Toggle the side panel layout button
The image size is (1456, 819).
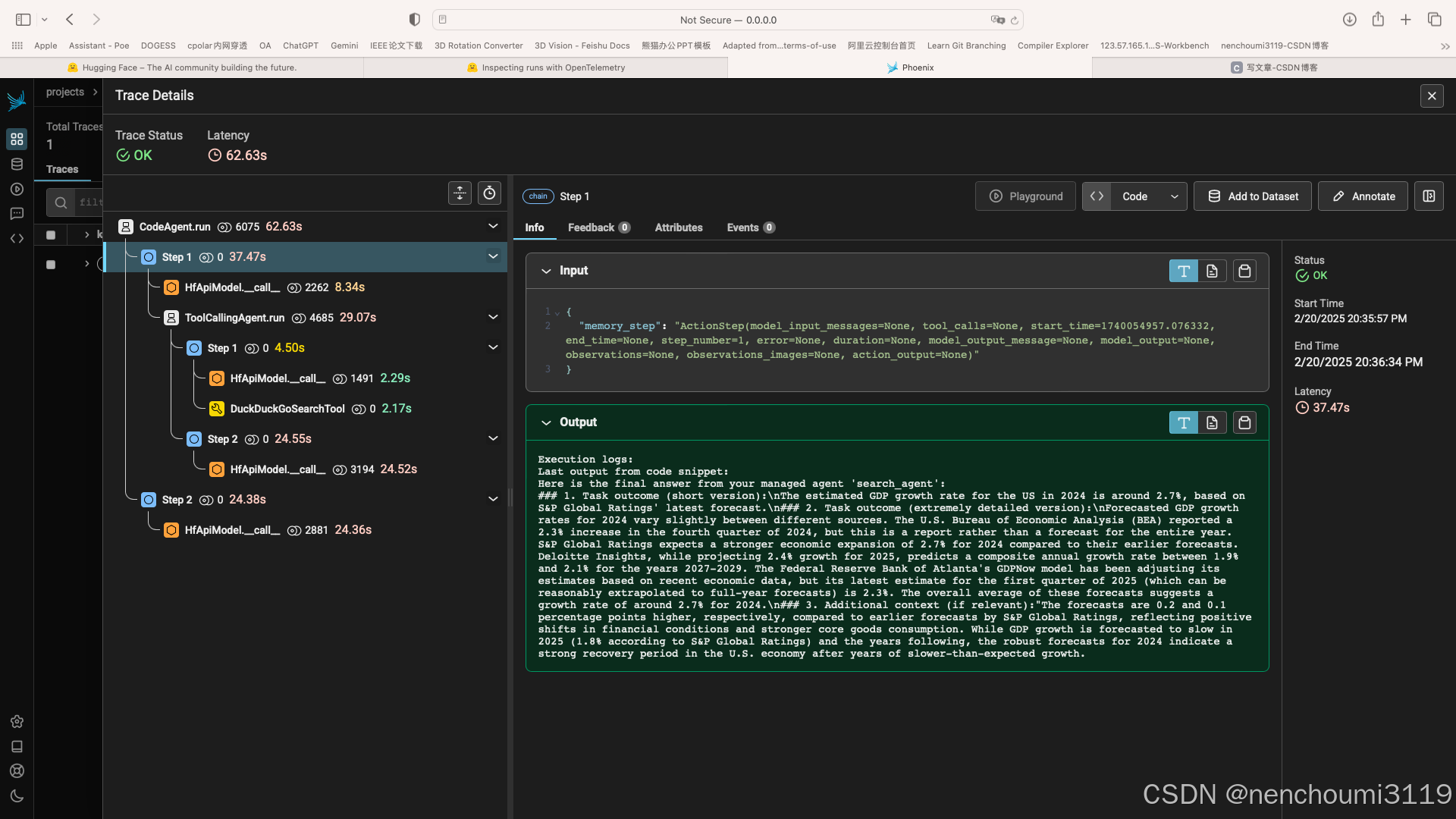[1429, 196]
